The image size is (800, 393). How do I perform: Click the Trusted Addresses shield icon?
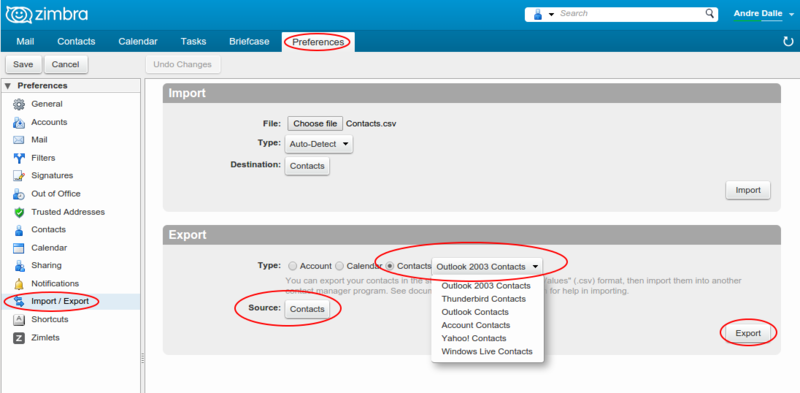click(19, 212)
